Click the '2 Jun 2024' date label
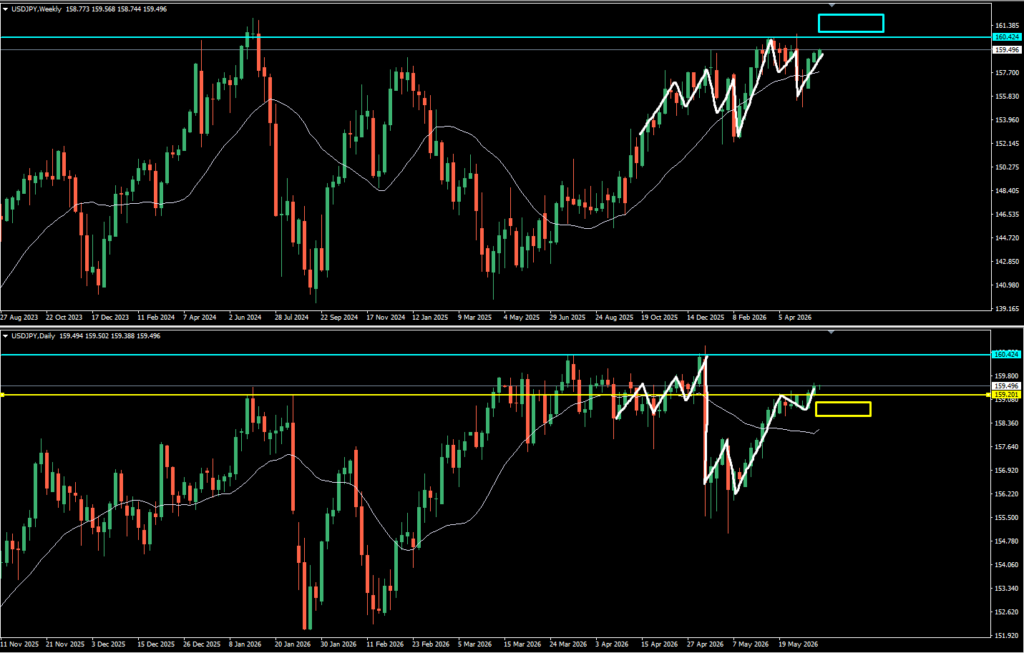This screenshot has width=1024, height=653. [x=244, y=317]
